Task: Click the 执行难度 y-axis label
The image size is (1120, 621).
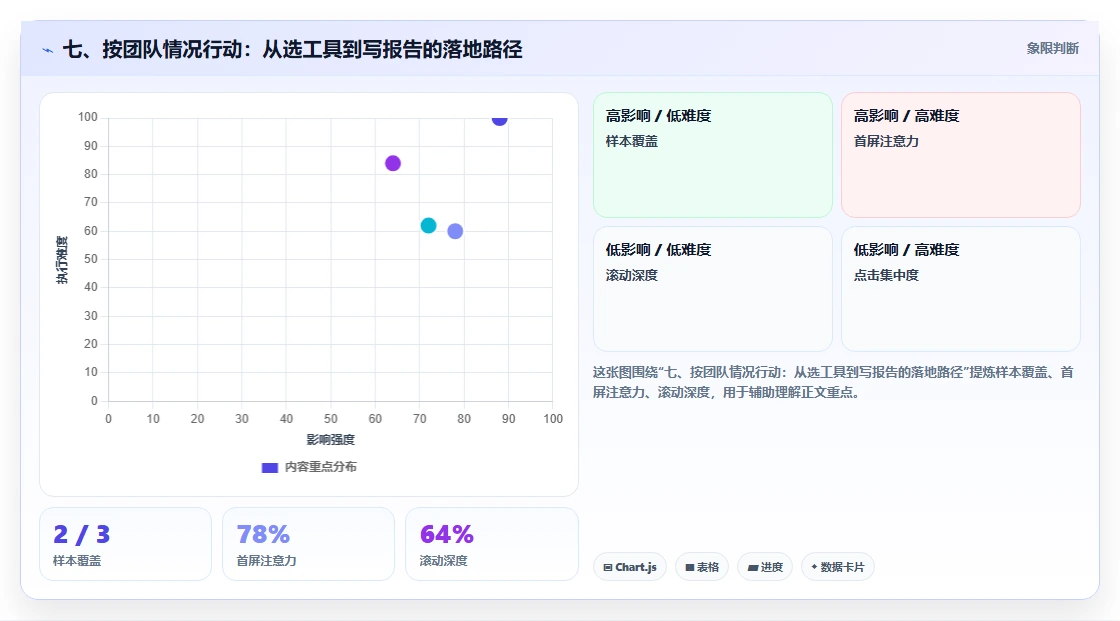Action: pyautogui.click(x=62, y=259)
